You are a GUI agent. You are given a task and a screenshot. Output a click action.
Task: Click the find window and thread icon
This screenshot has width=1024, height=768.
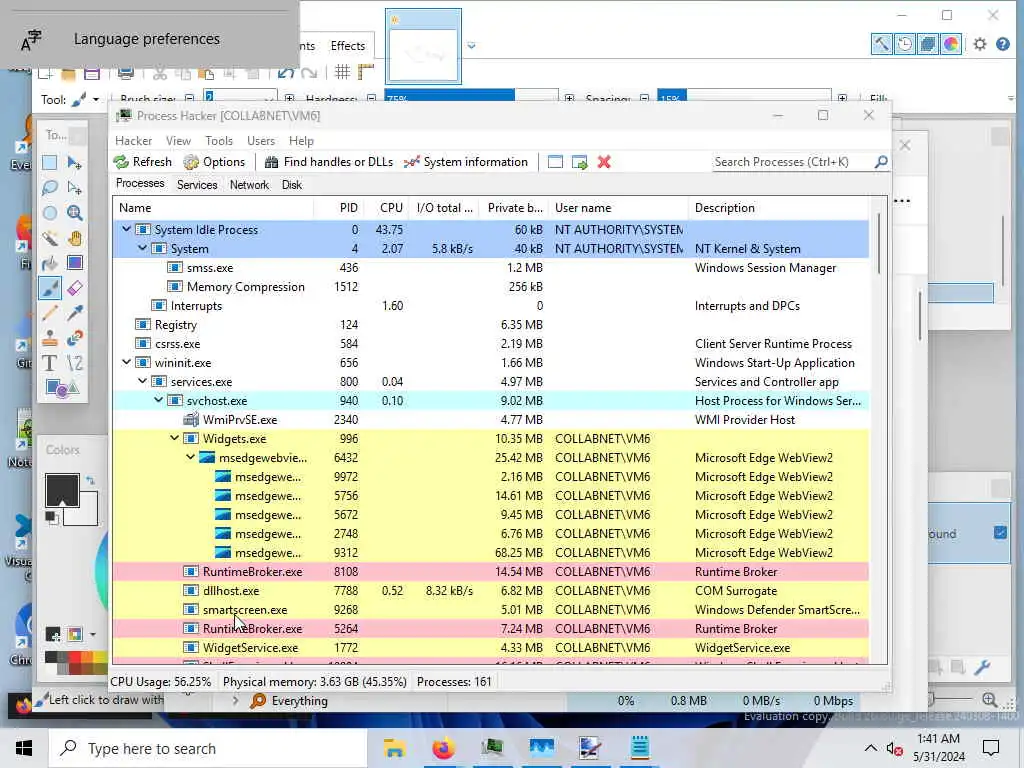click(579, 162)
